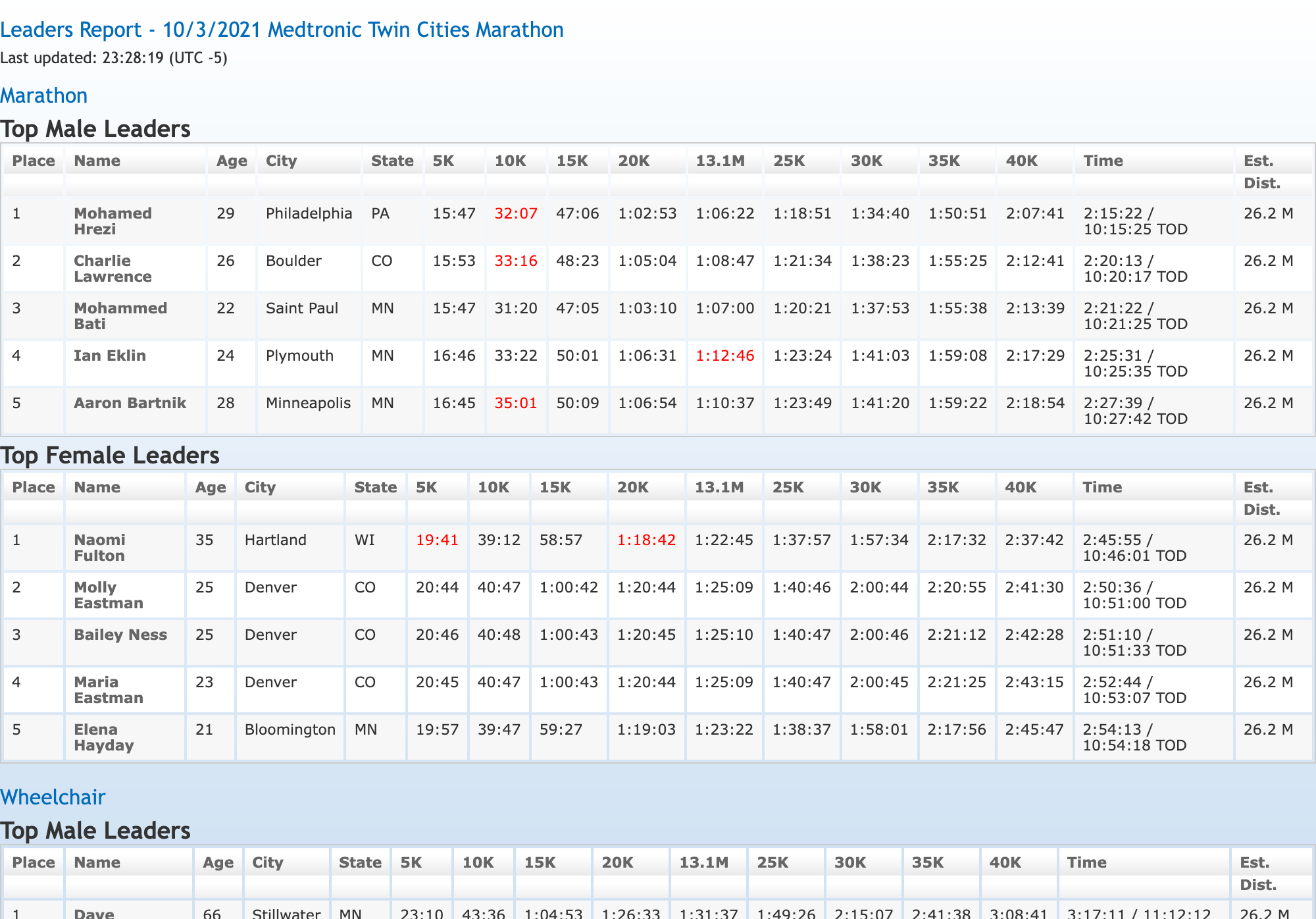
Task: Open Ian Eklin's runner entry
Action: 109,355
